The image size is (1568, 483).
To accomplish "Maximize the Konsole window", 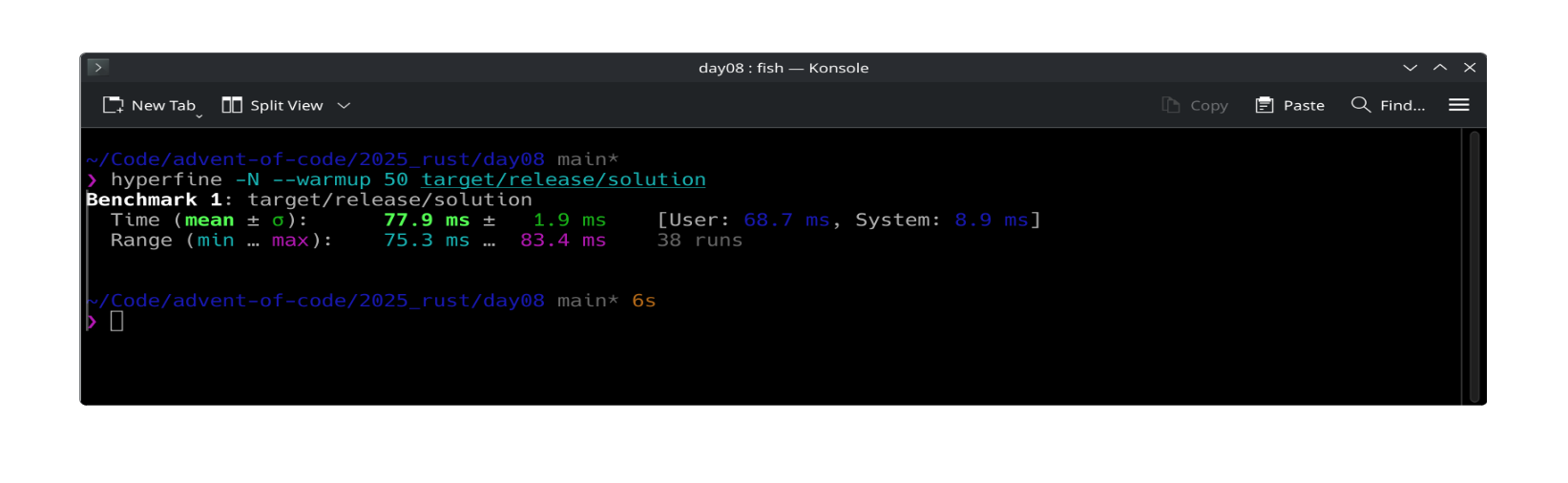I will tap(1440, 68).
